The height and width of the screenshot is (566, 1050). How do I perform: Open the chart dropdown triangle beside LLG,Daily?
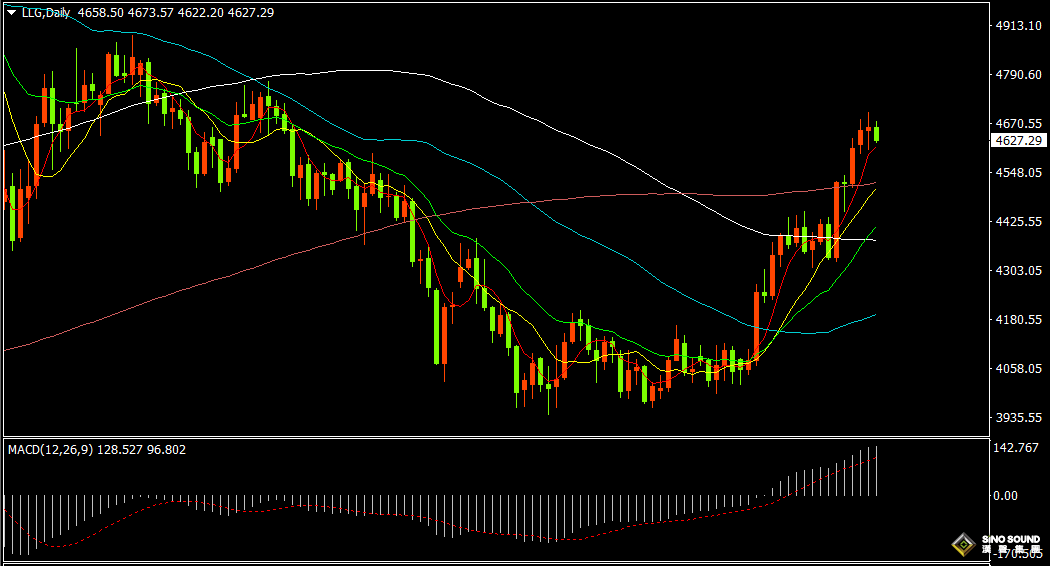click(11, 13)
